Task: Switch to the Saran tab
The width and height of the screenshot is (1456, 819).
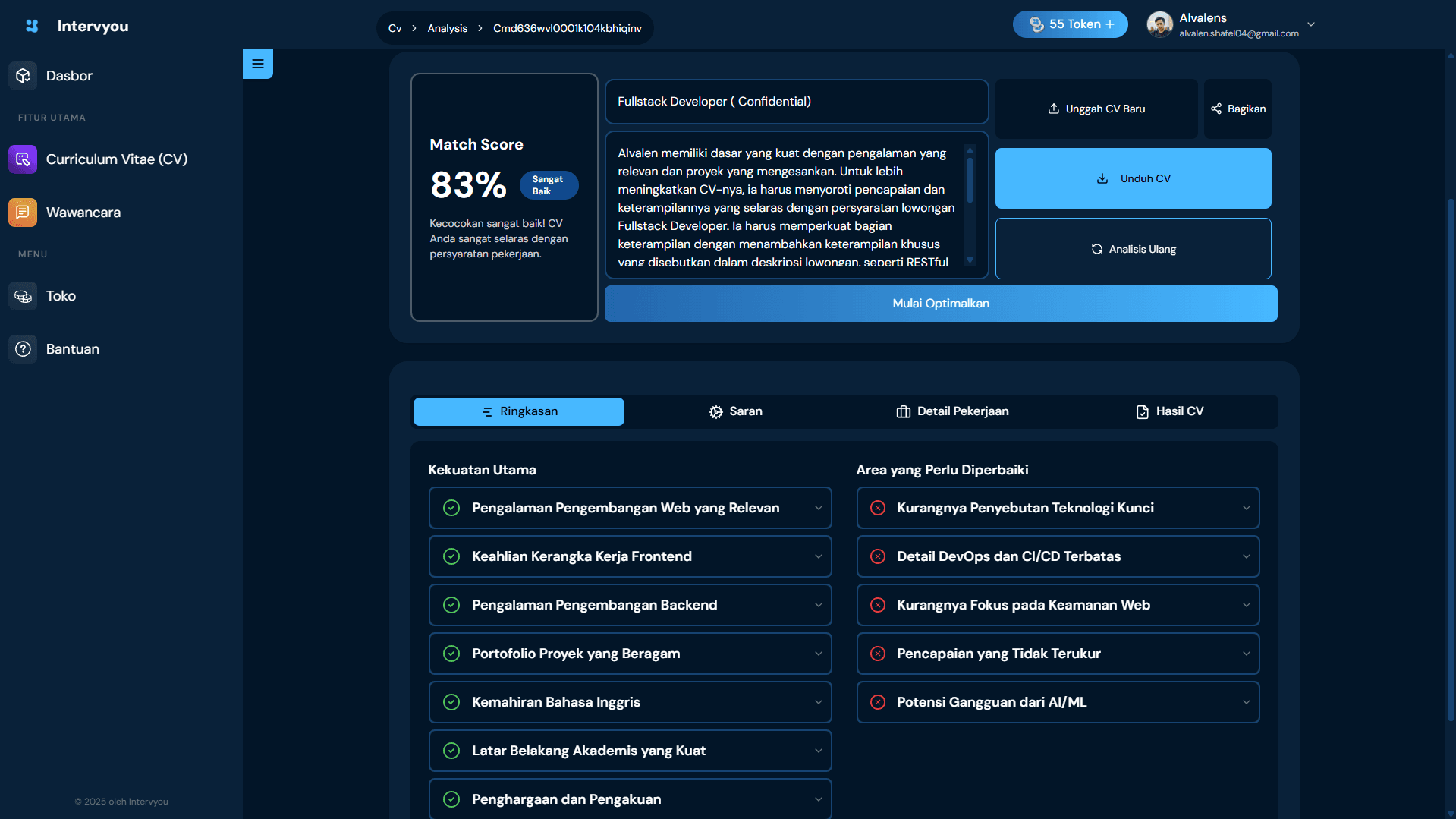Action: (735, 411)
